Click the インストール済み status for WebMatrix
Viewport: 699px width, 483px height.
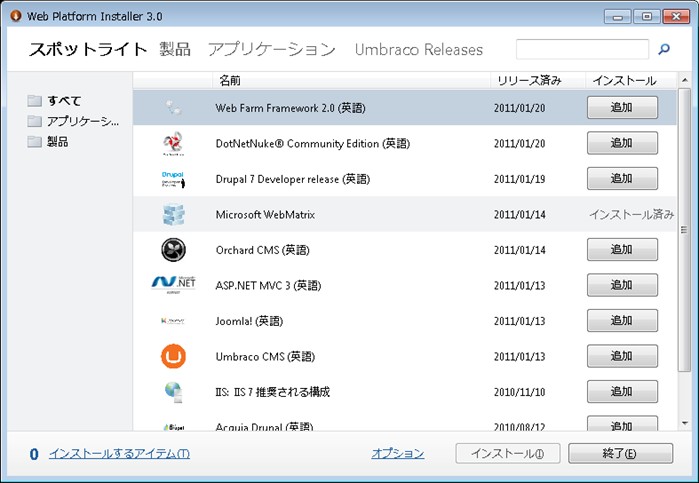coord(632,215)
